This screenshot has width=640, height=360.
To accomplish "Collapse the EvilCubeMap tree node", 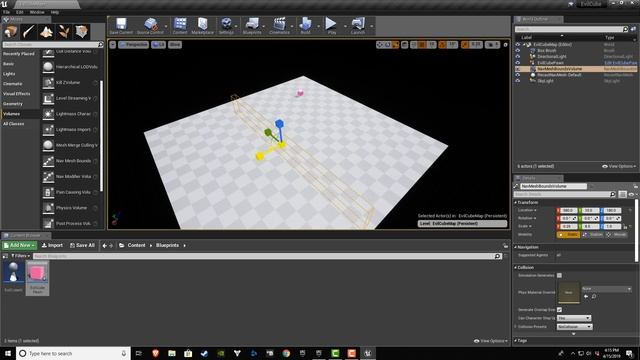I will pyautogui.click(x=524, y=44).
